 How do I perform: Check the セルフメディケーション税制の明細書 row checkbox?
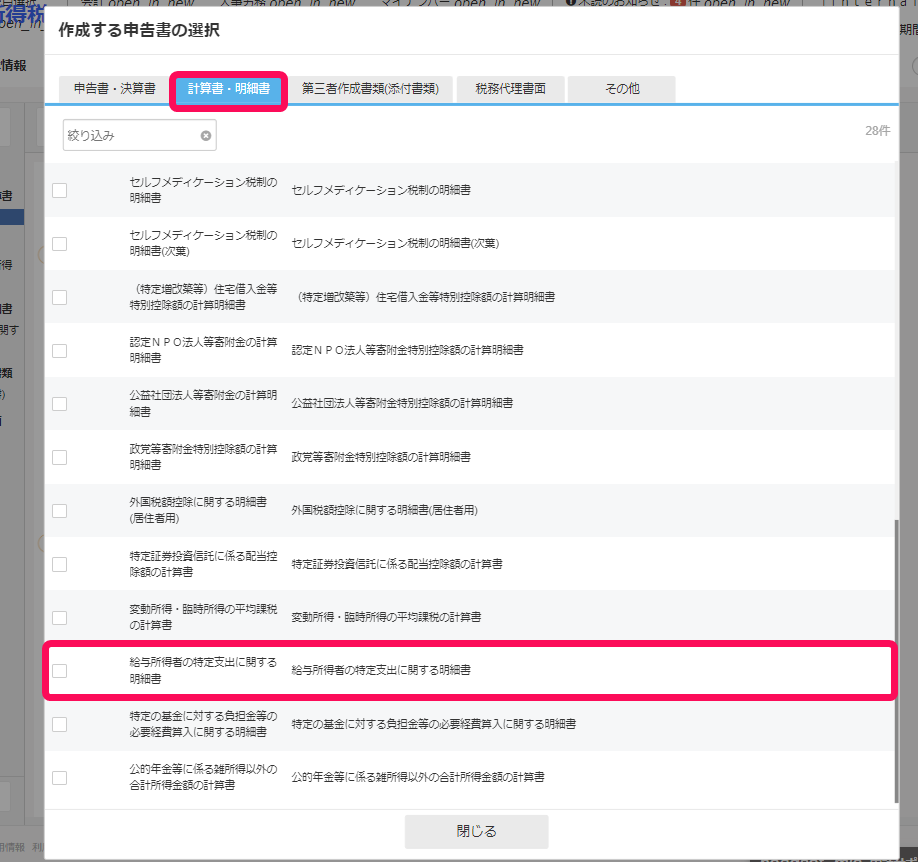pos(60,190)
